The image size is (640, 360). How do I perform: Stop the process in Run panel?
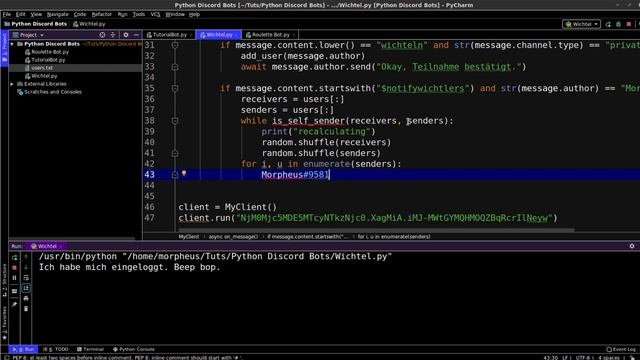15,268
